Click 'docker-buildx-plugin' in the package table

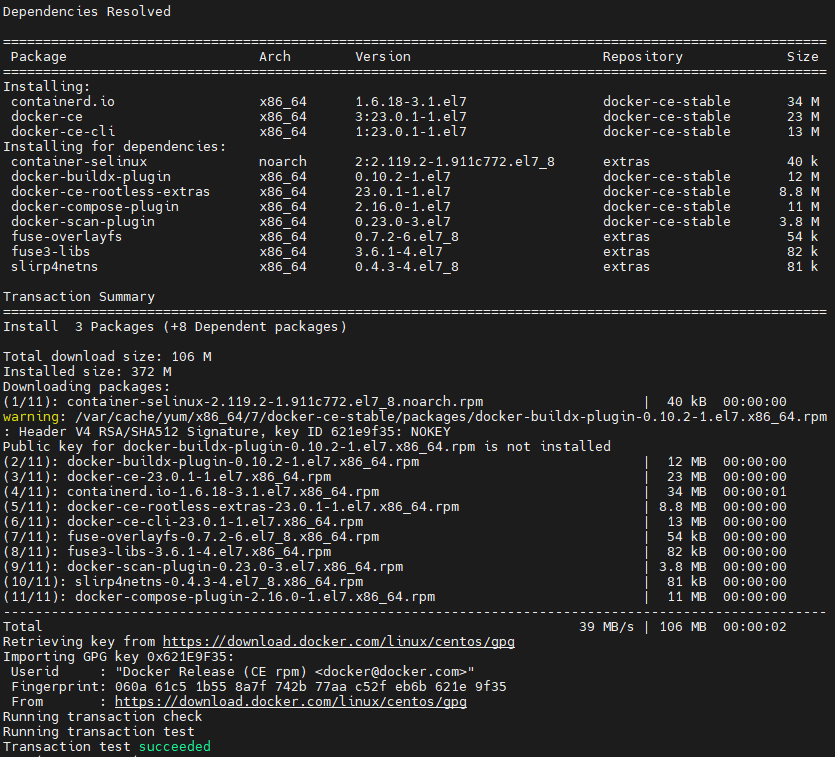tap(91, 177)
